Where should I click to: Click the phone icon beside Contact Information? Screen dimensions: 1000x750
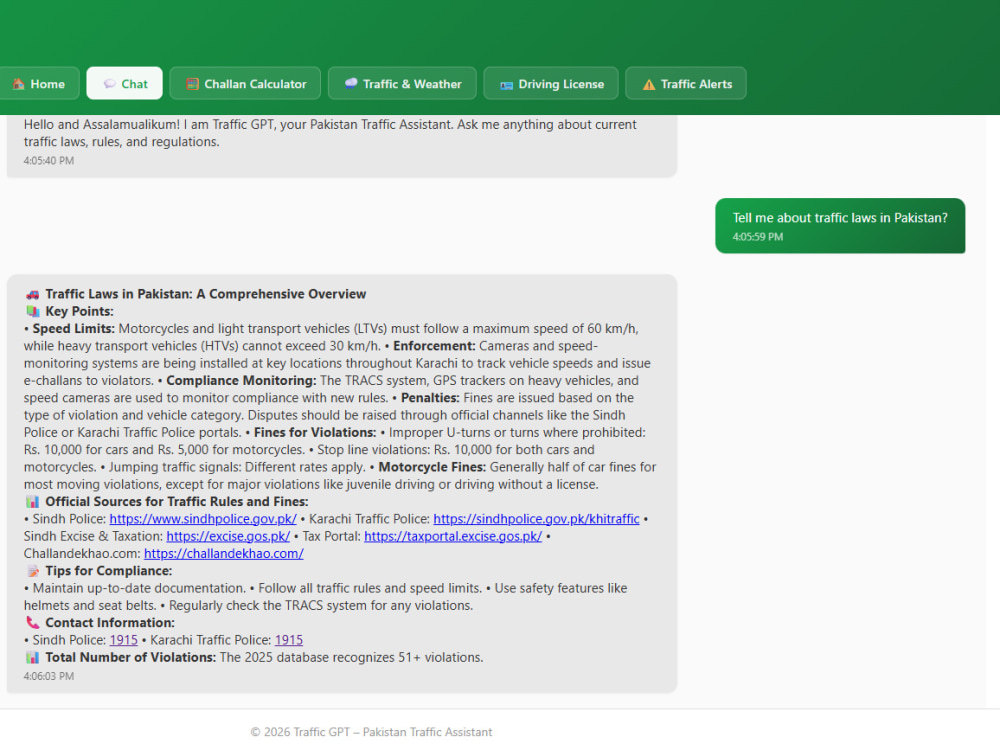click(x=33, y=622)
